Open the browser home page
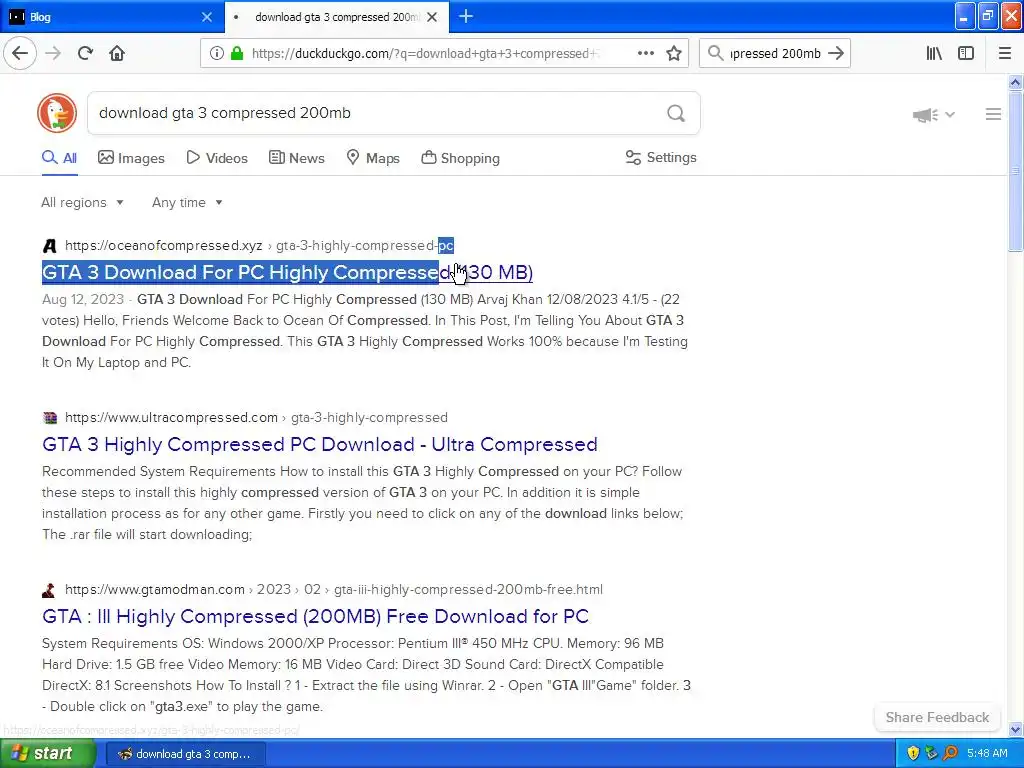1024x768 pixels. point(117,53)
